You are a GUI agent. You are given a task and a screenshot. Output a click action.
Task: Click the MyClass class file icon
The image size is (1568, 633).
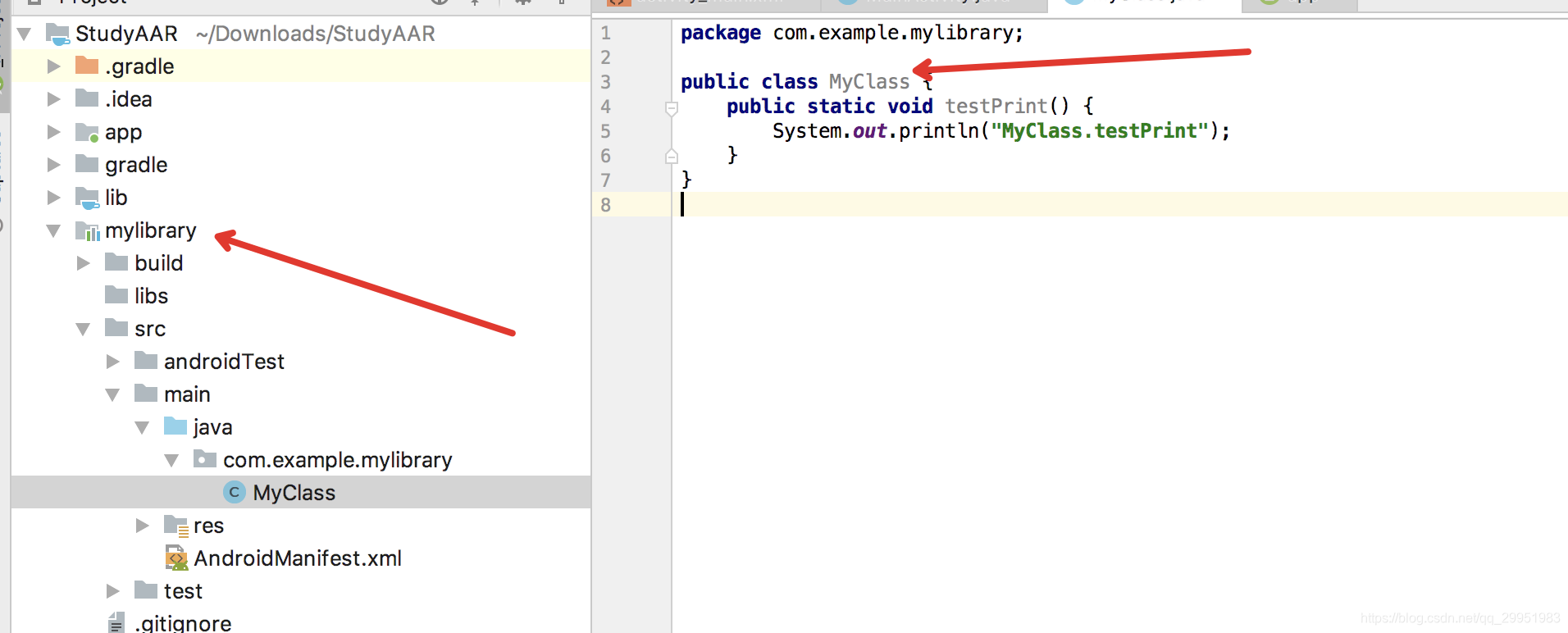(235, 492)
